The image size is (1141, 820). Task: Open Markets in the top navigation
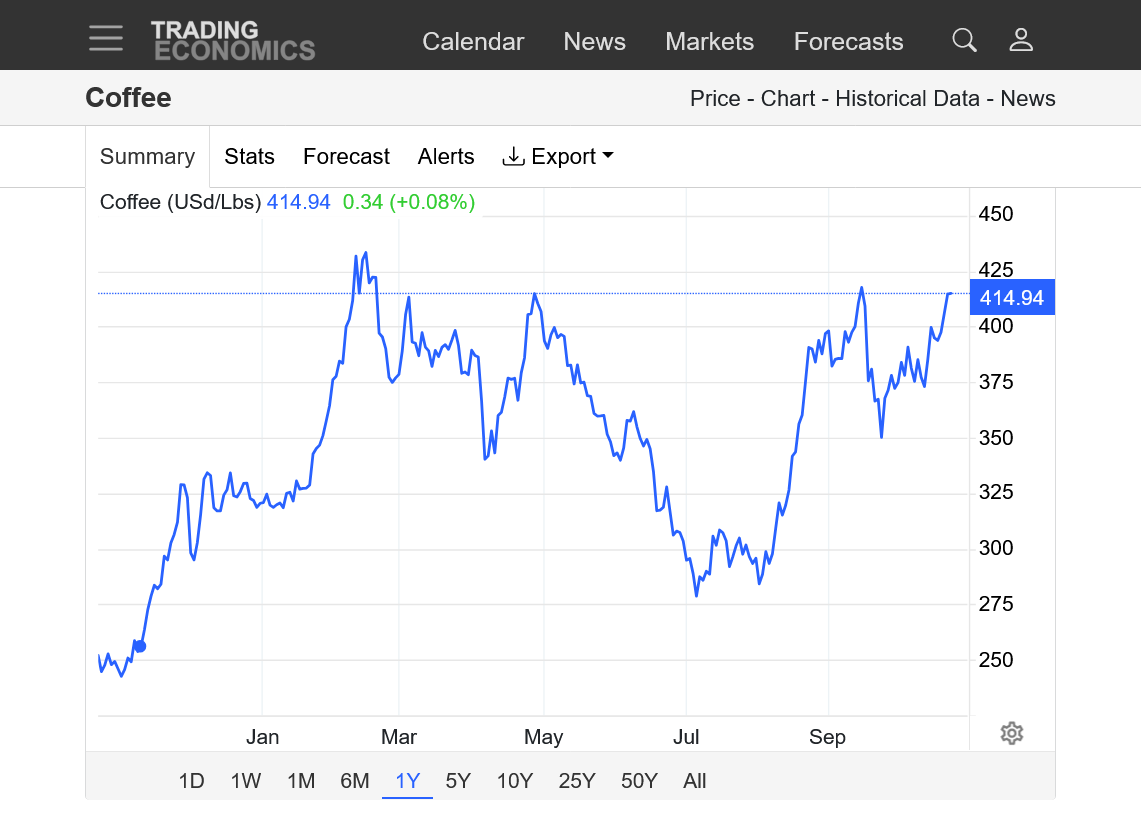click(x=709, y=42)
